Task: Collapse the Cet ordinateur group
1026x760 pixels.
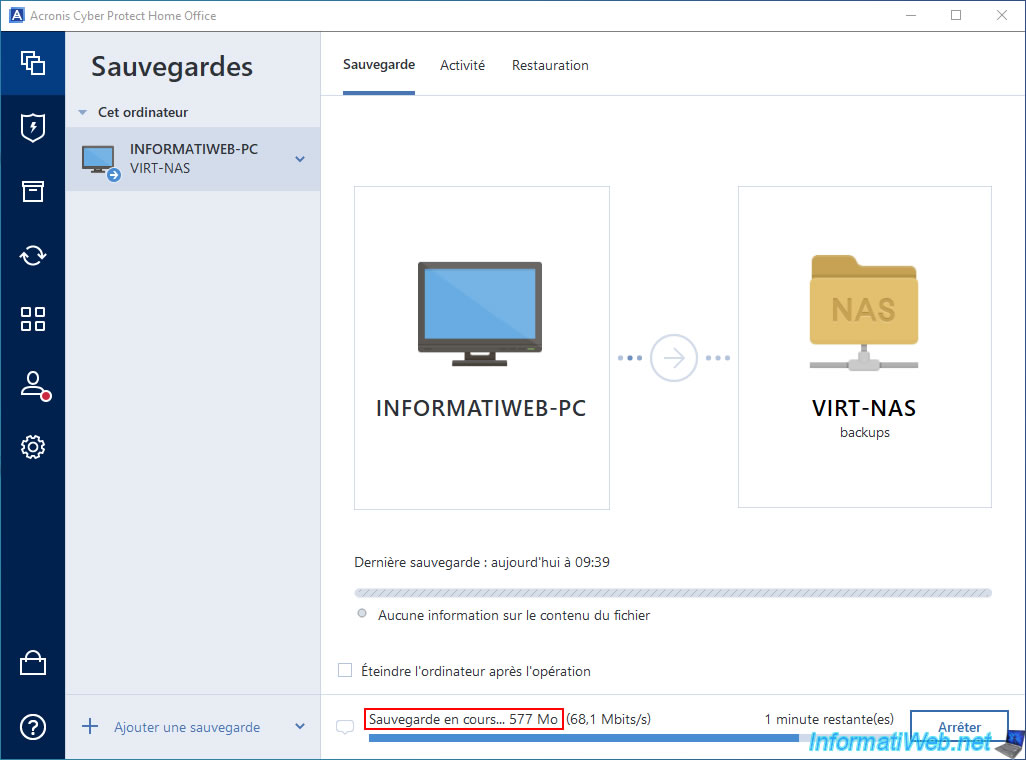Action: pyautogui.click(x=82, y=113)
